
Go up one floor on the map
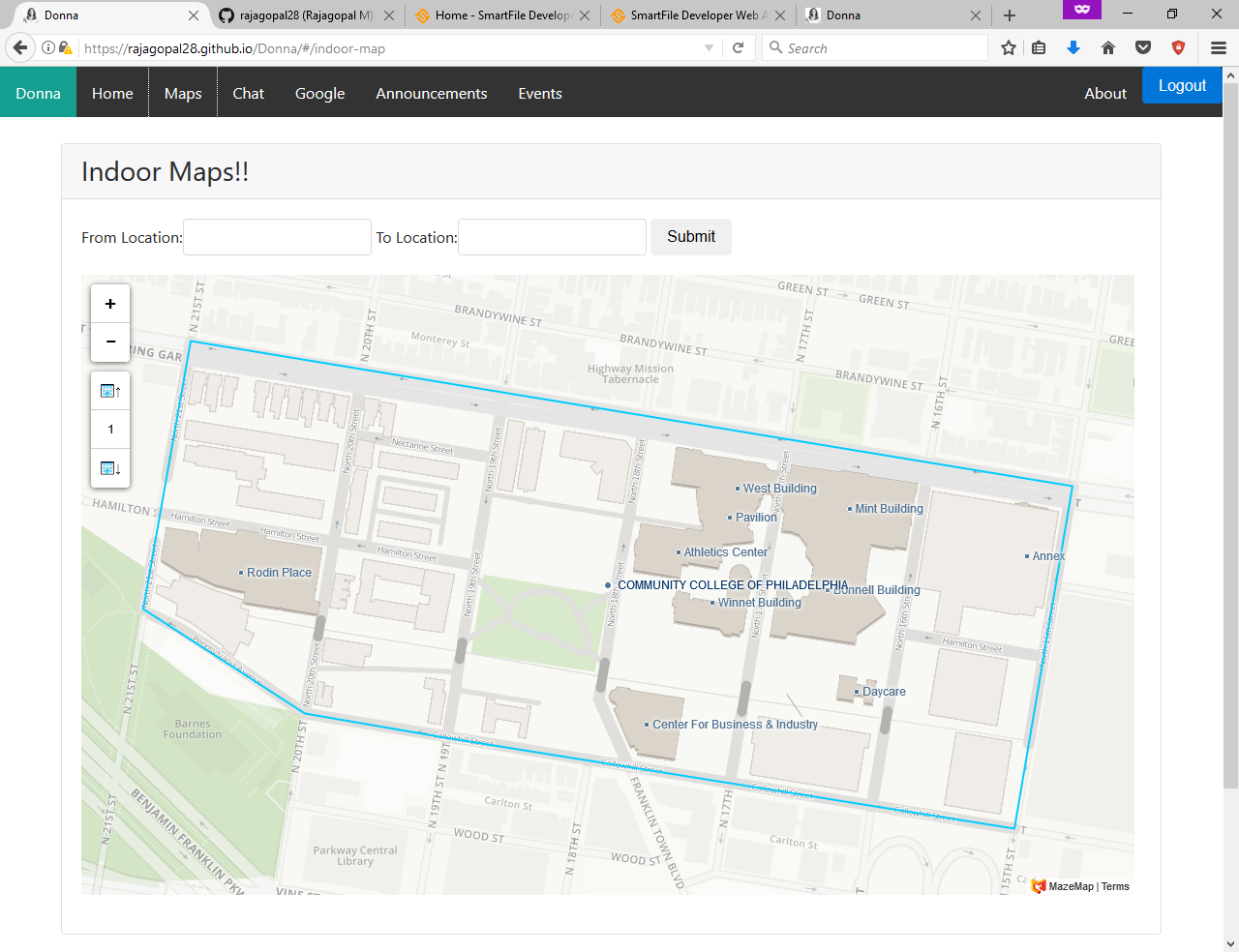tap(110, 391)
